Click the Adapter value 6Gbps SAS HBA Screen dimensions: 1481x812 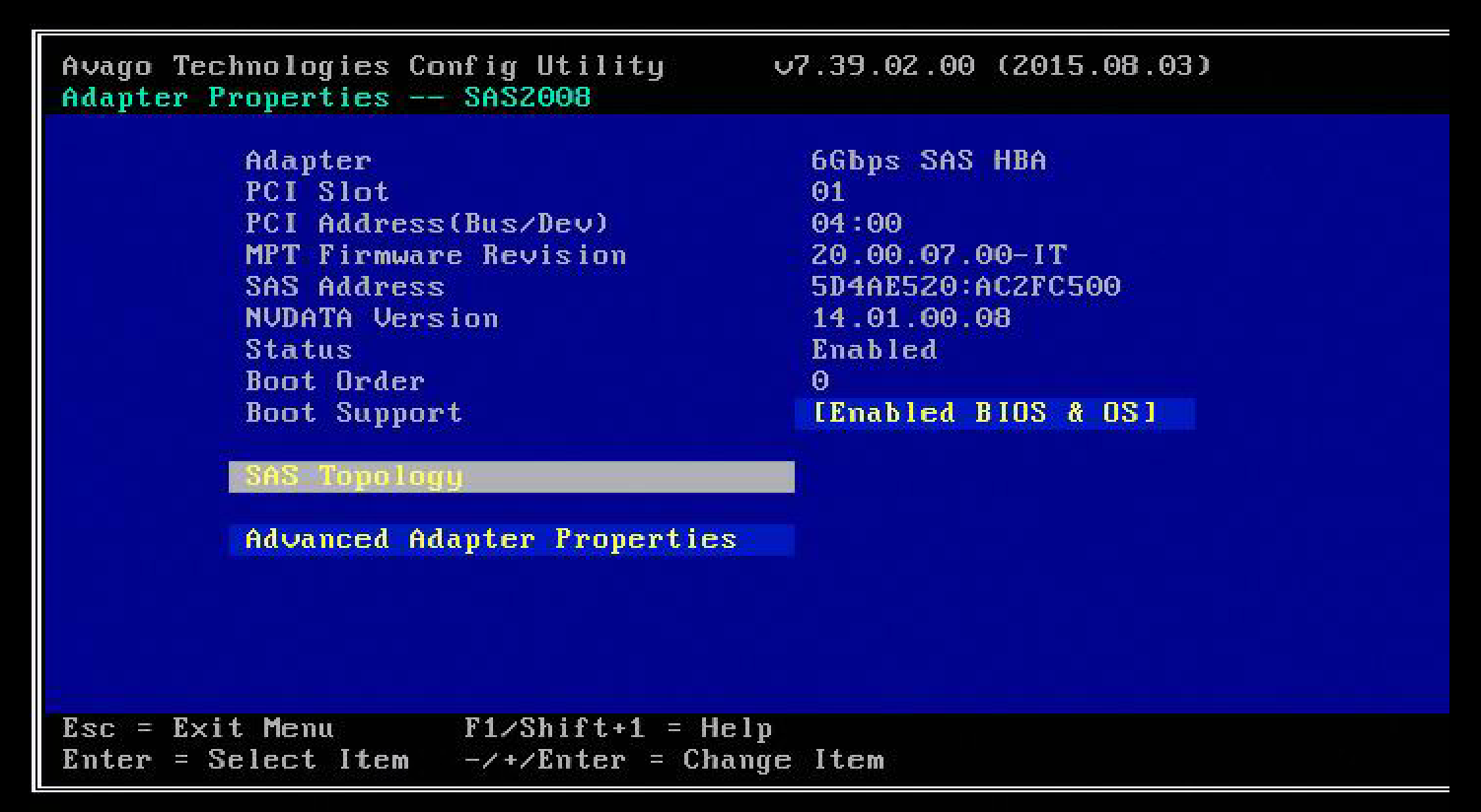[929, 160]
